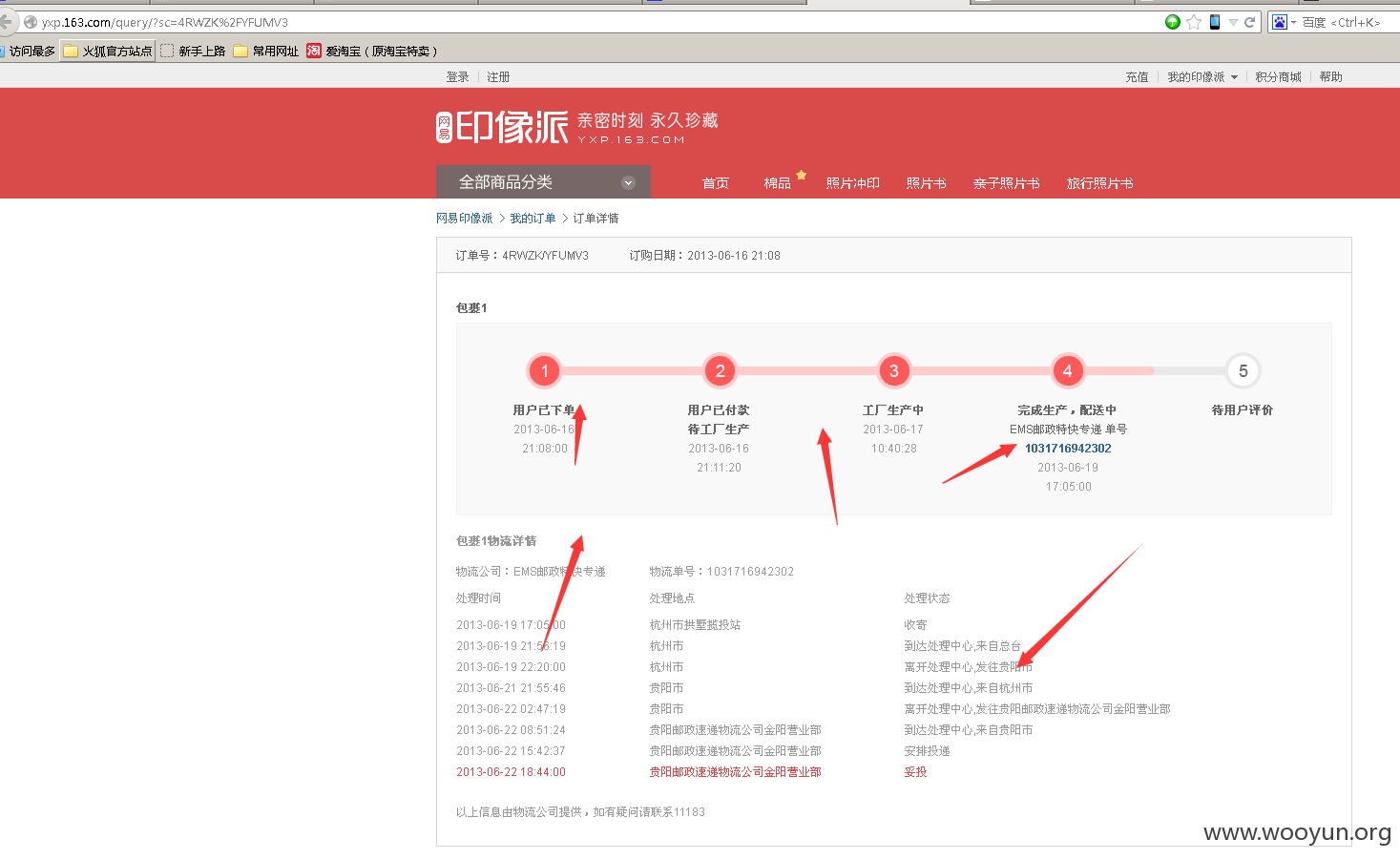The width and height of the screenshot is (1400, 860).
Task: Click the 杭州市拱墅揽投站 location entry
Action: 695,625
